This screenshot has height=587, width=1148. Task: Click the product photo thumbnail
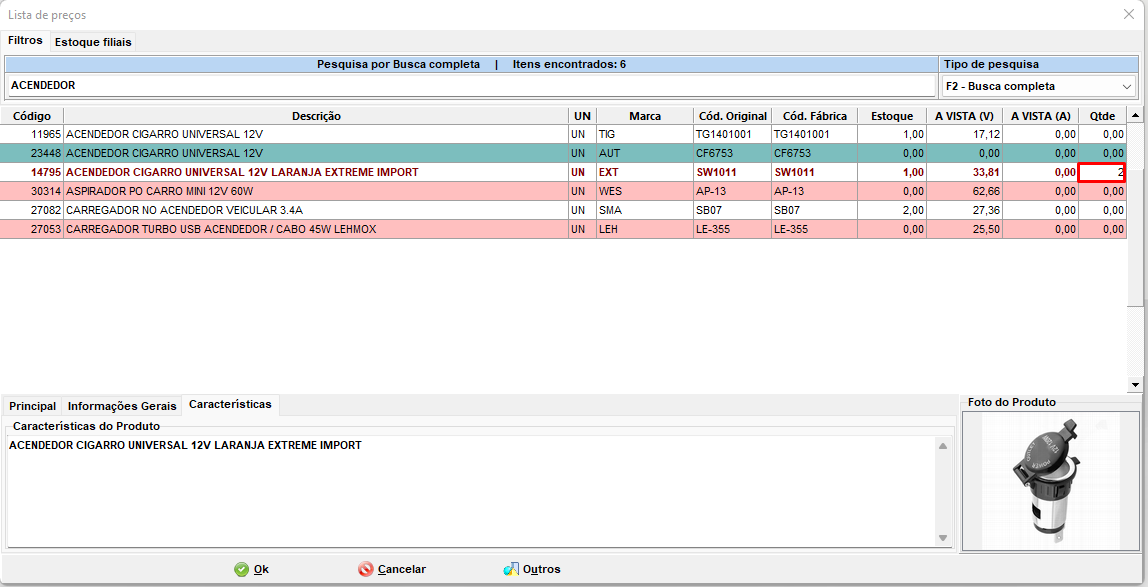1048,480
